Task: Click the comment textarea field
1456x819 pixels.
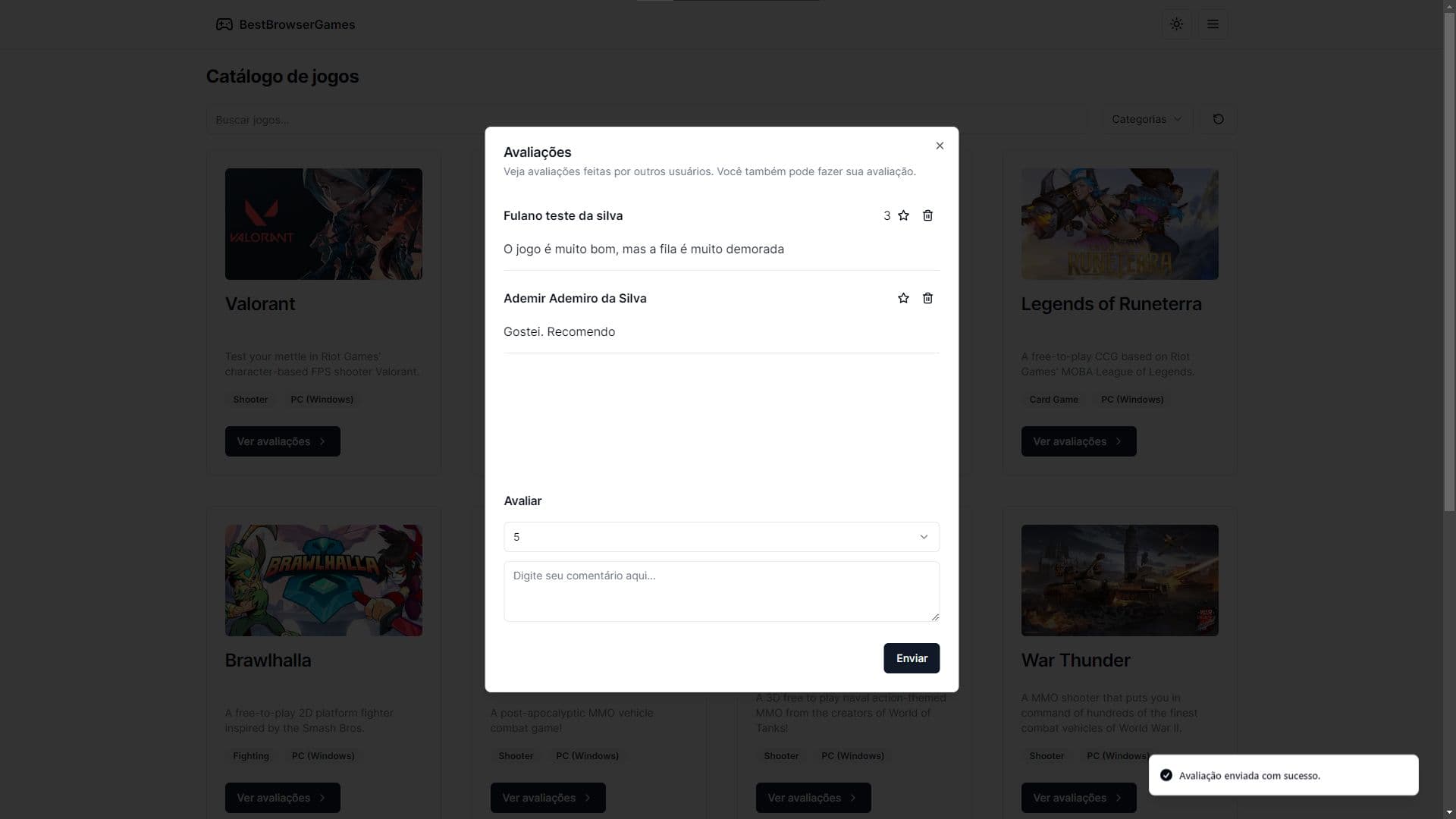Action: [x=721, y=591]
